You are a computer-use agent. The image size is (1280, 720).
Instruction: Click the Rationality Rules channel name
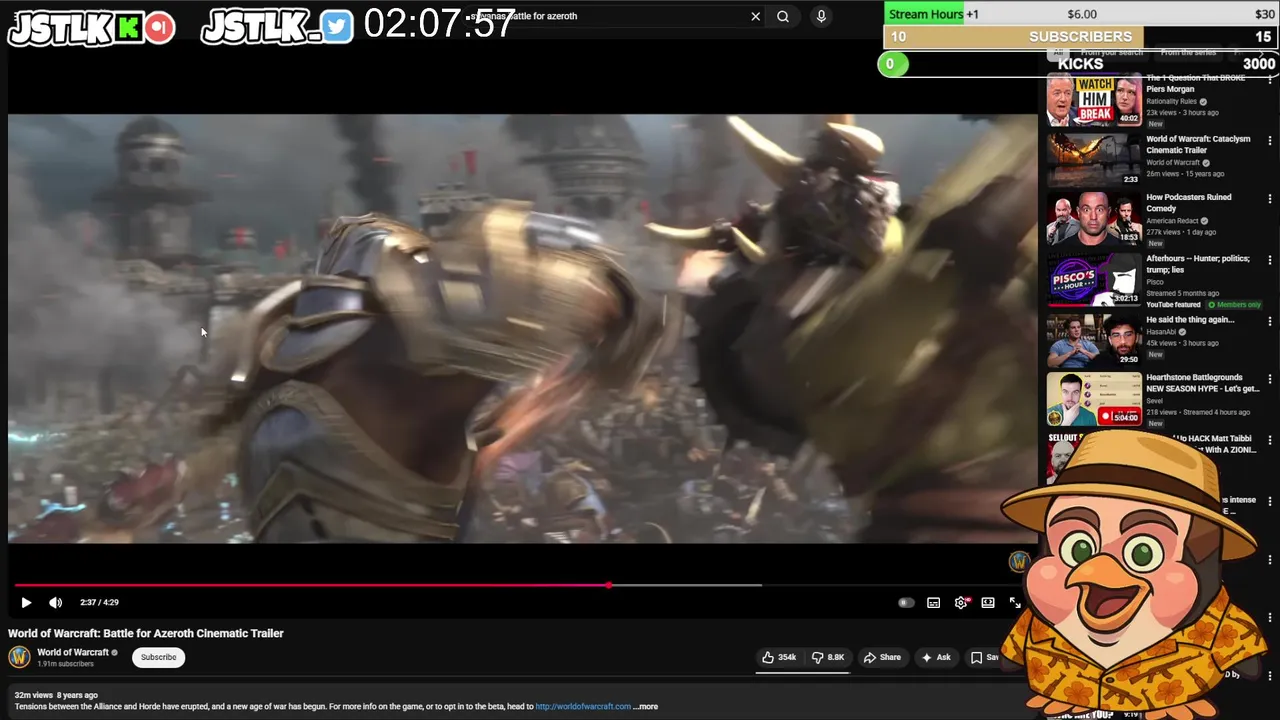tap(1171, 102)
